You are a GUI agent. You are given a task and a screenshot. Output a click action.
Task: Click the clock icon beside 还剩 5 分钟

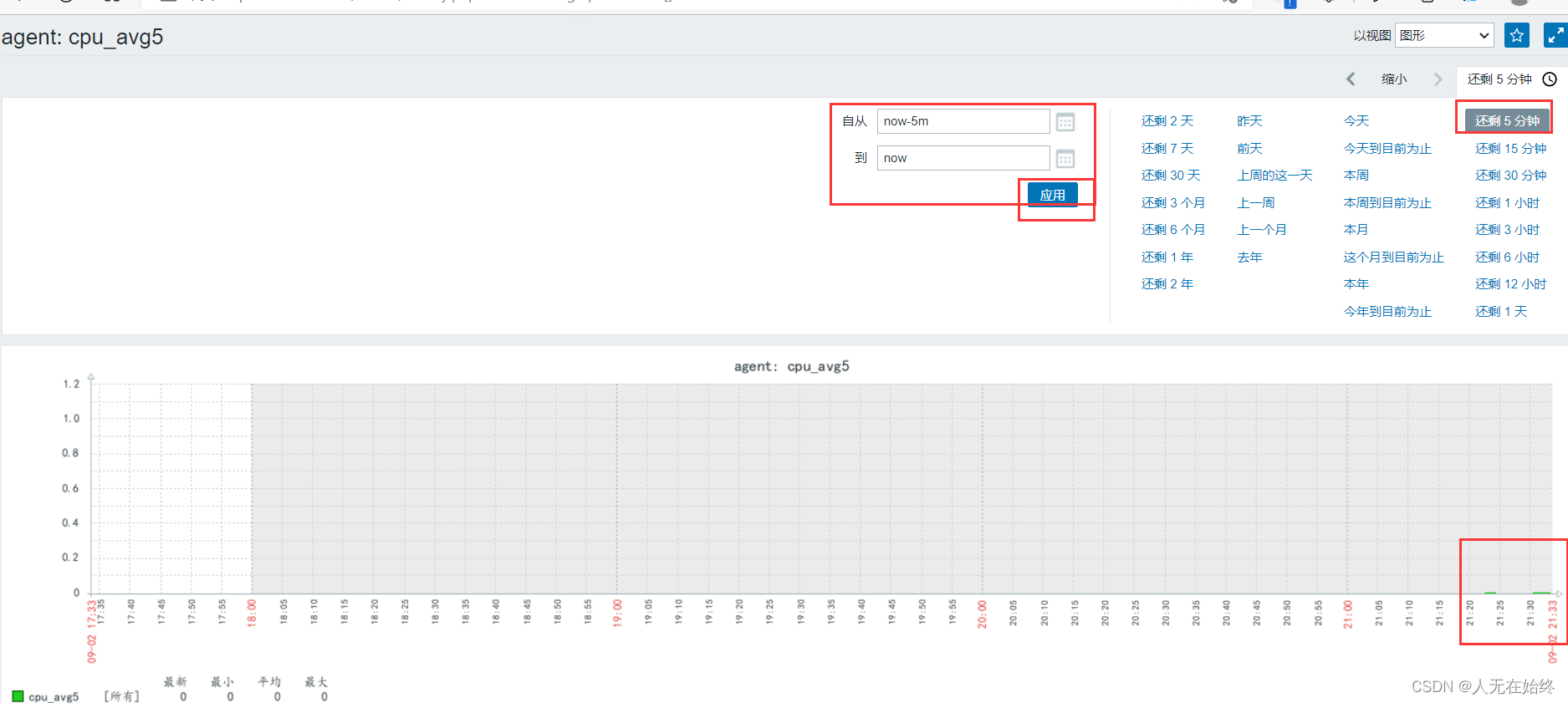pyautogui.click(x=1550, y=79)
